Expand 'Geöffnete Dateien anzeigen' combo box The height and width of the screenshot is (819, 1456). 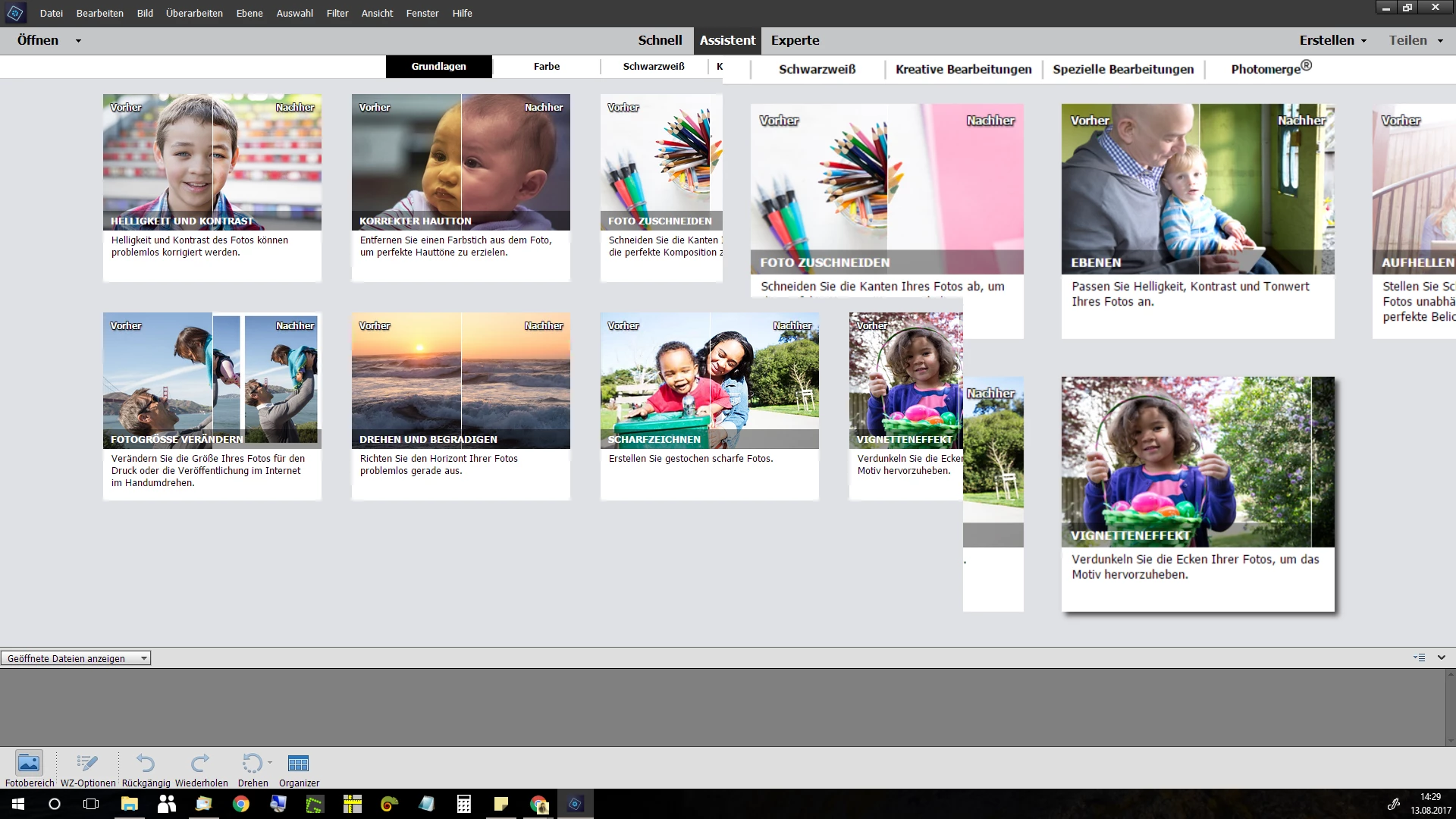[143, 658]
